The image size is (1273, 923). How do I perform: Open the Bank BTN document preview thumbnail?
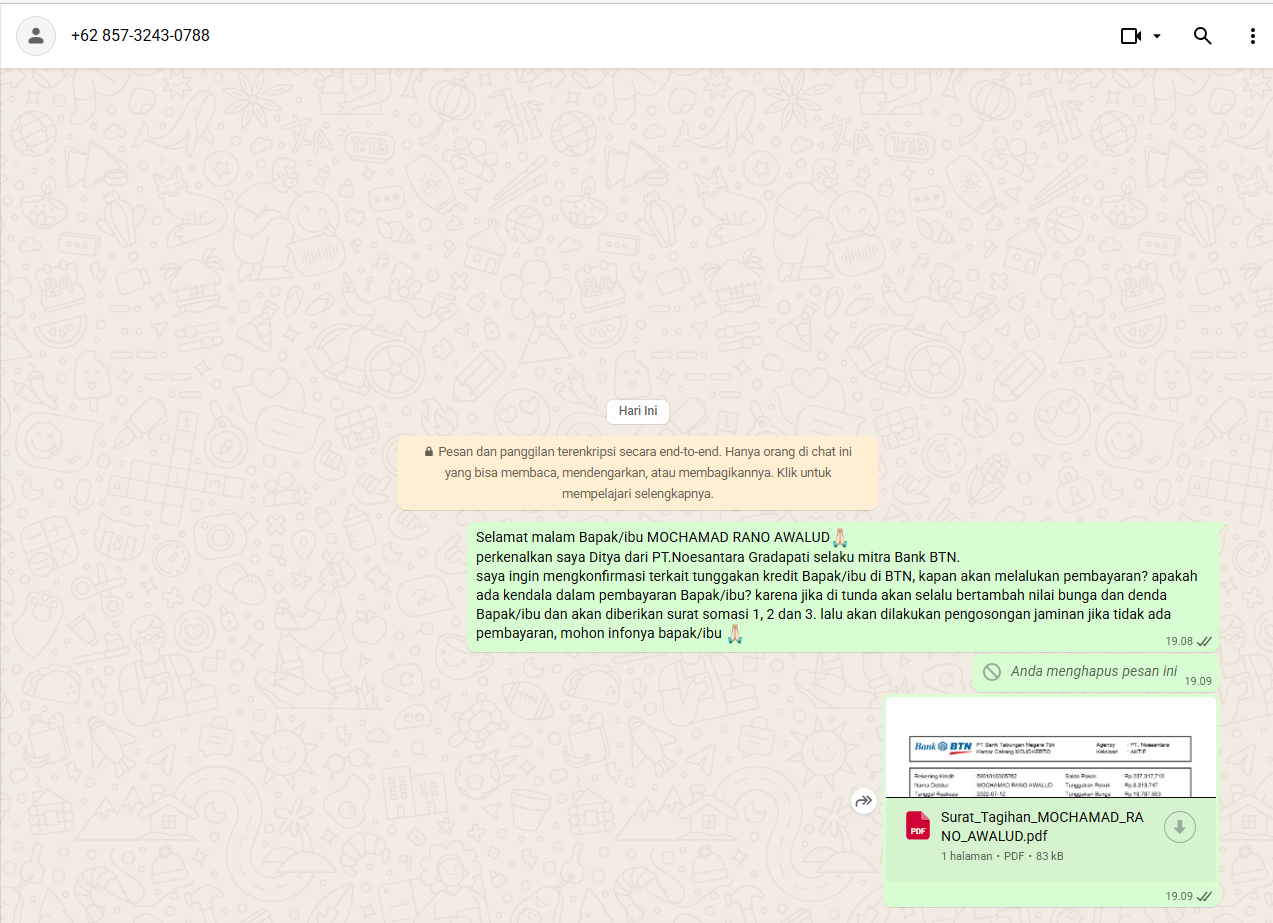tap(1050, 750)
